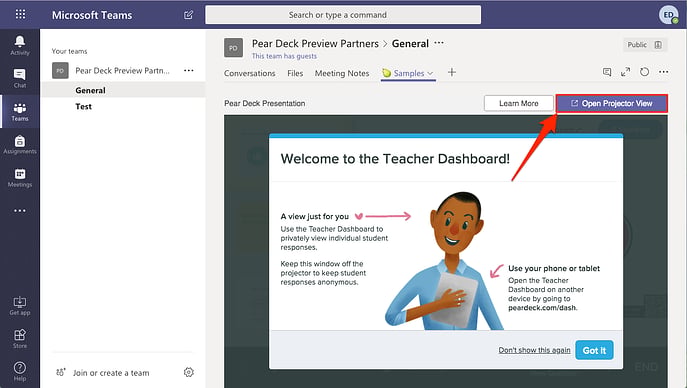687x388 pixels.
Task: Switch to the Files tab
Action: pyautogui.click(x=295, y=73)
